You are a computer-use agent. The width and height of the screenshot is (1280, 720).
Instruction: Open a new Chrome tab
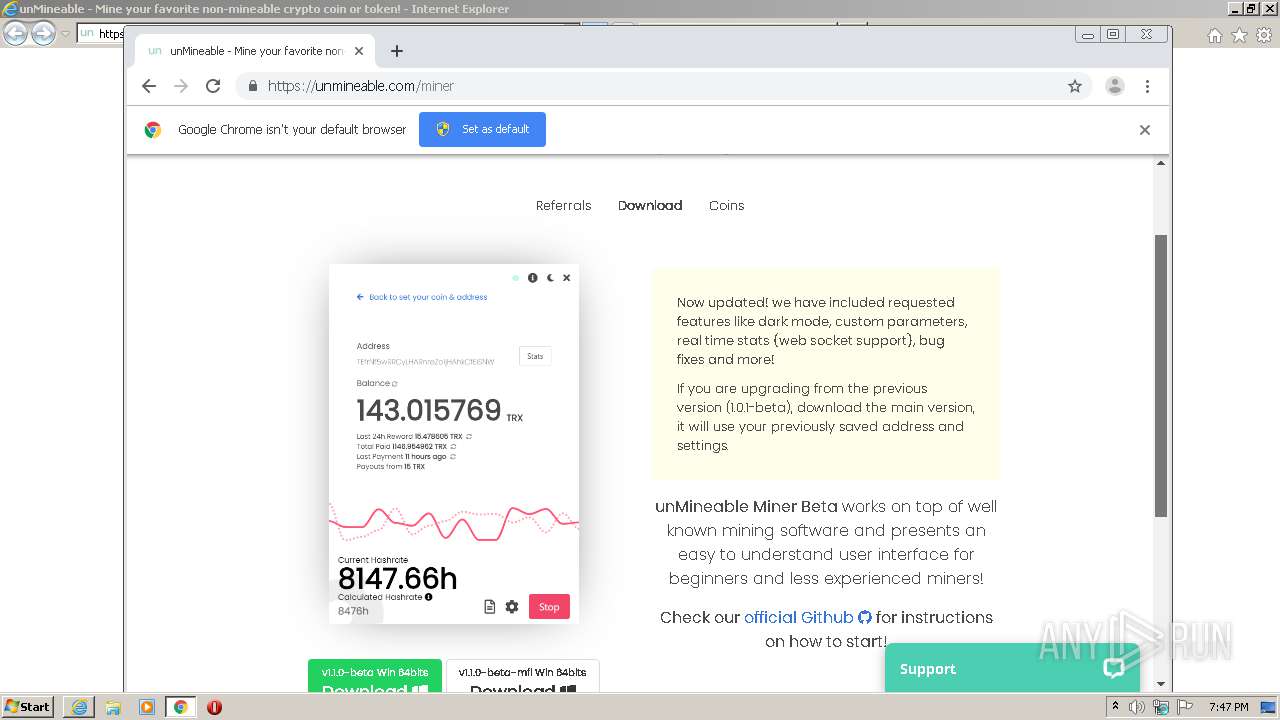[x=397, y=51]
